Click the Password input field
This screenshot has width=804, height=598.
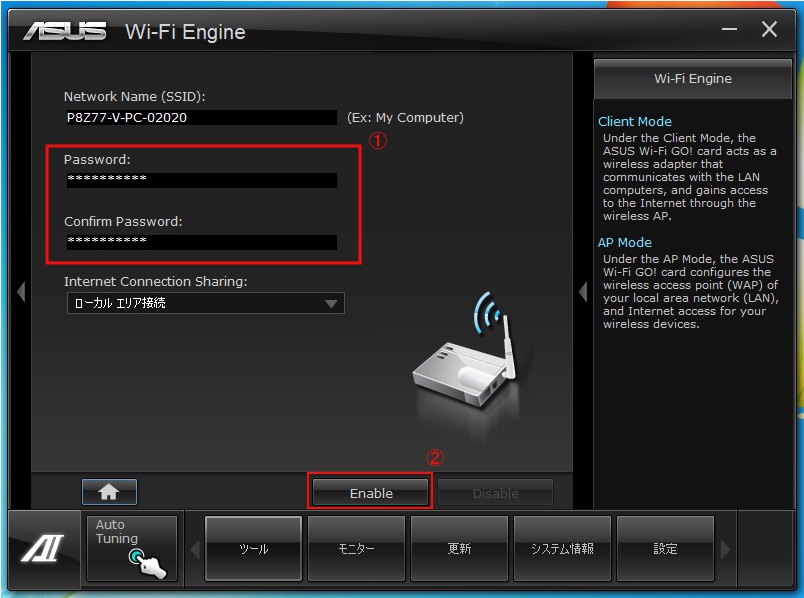point(202,180)
